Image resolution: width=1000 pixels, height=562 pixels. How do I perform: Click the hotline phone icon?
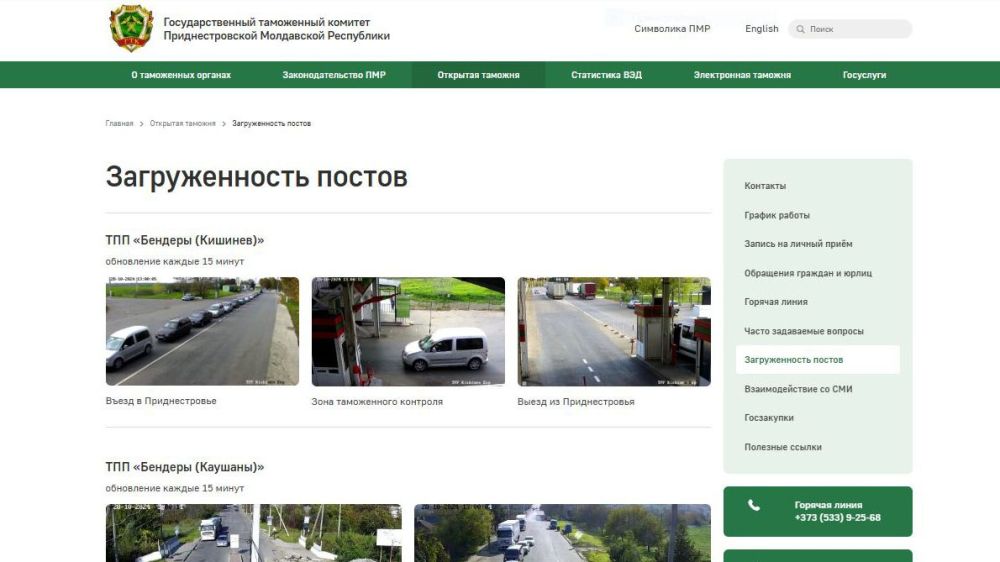(x=754, y=506)
